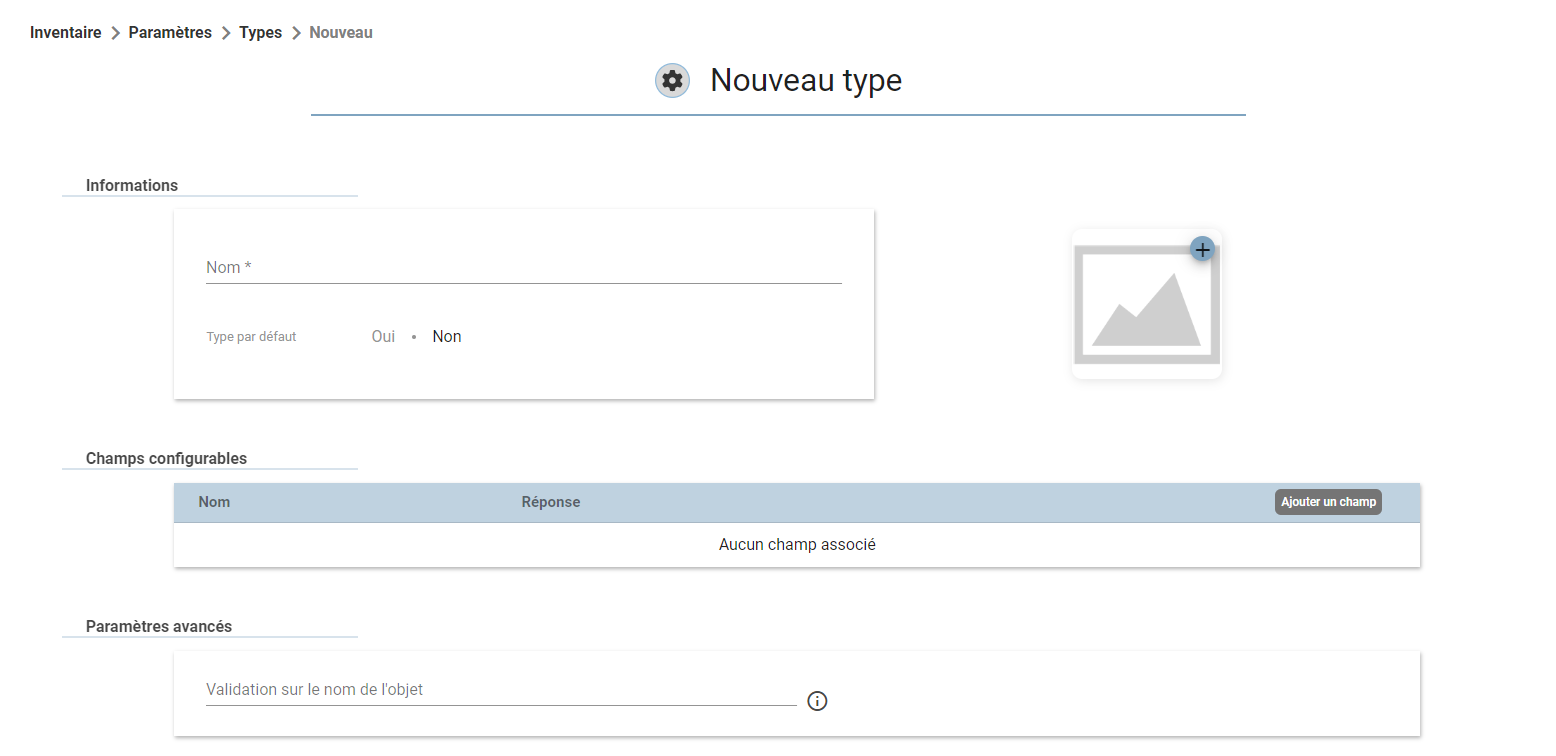Select Non for Type par défaut
Screen dimensions: 1556x756
click(x=447, y=337)
